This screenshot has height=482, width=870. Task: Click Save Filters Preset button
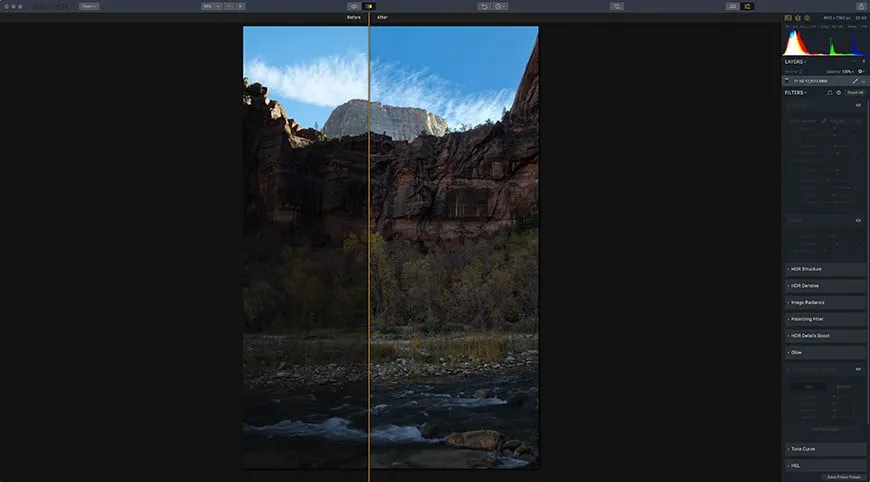[x=844, y=477]
